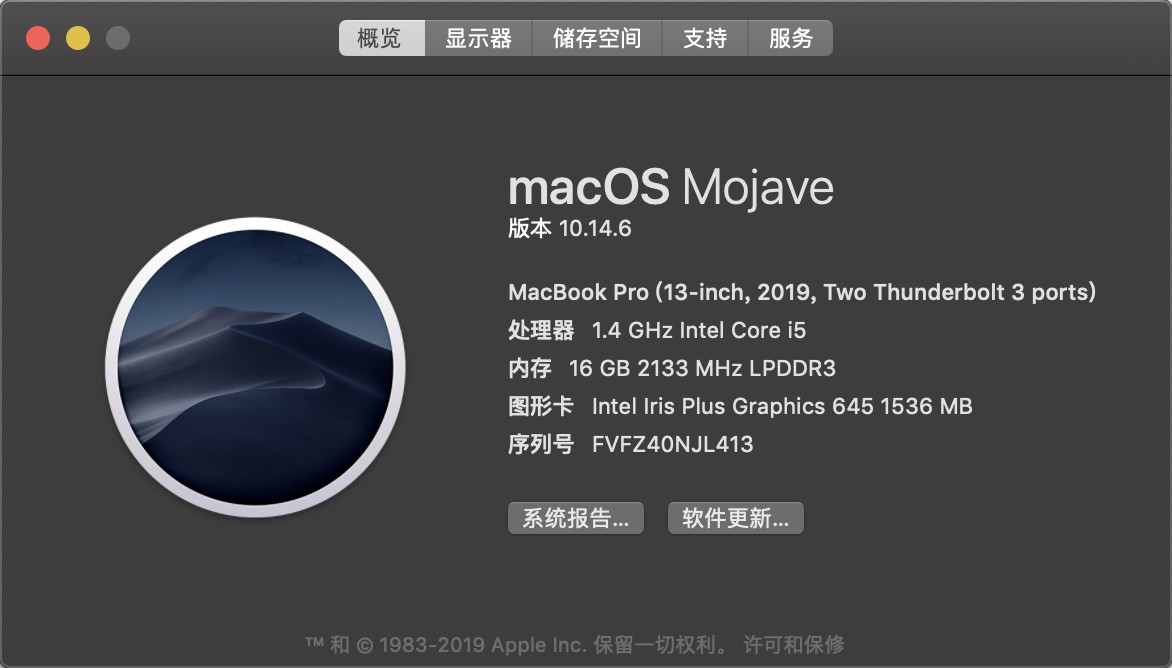This screenshot has width=1172, height=668.
Task: Go to the 支持 tab
Action: 705,38
